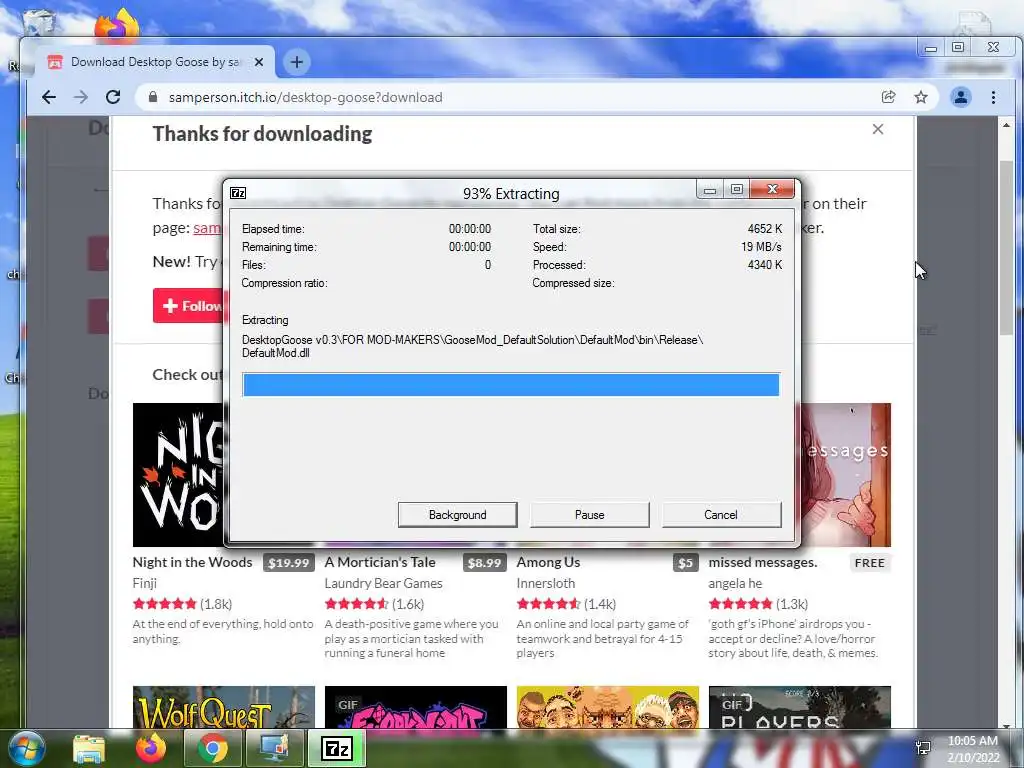This screenshot has width=1024, height=768.
Task: Open the Night in the Woods title link
Action: [x=192, y=562]
